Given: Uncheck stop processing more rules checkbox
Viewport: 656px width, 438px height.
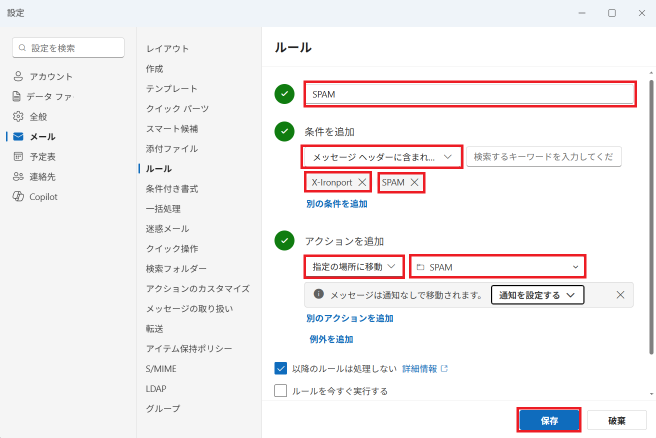Looking at the screenshot, I should click(280, 369).
